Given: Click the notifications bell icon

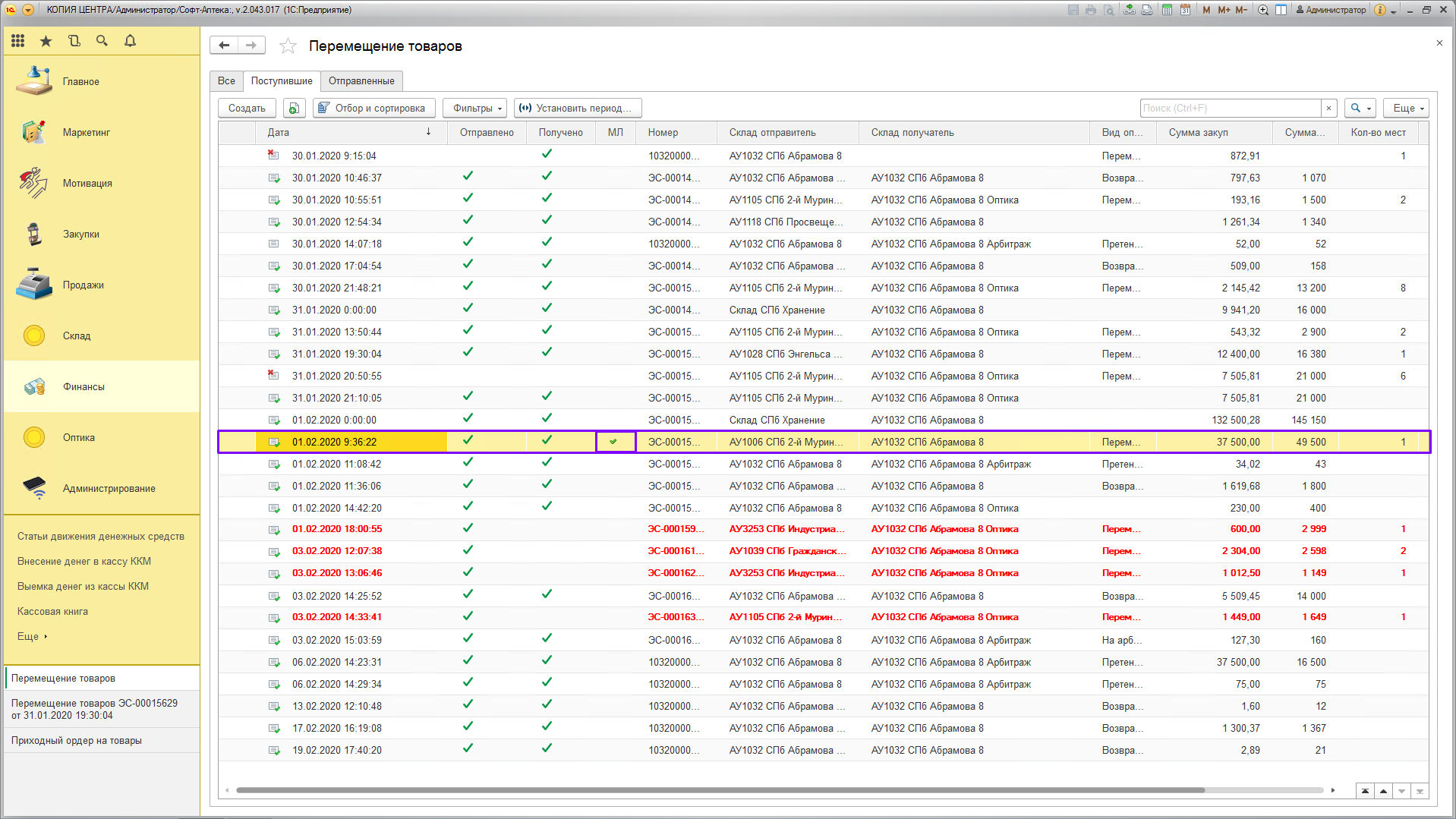Looking at the screenshot, I should 130,41.
